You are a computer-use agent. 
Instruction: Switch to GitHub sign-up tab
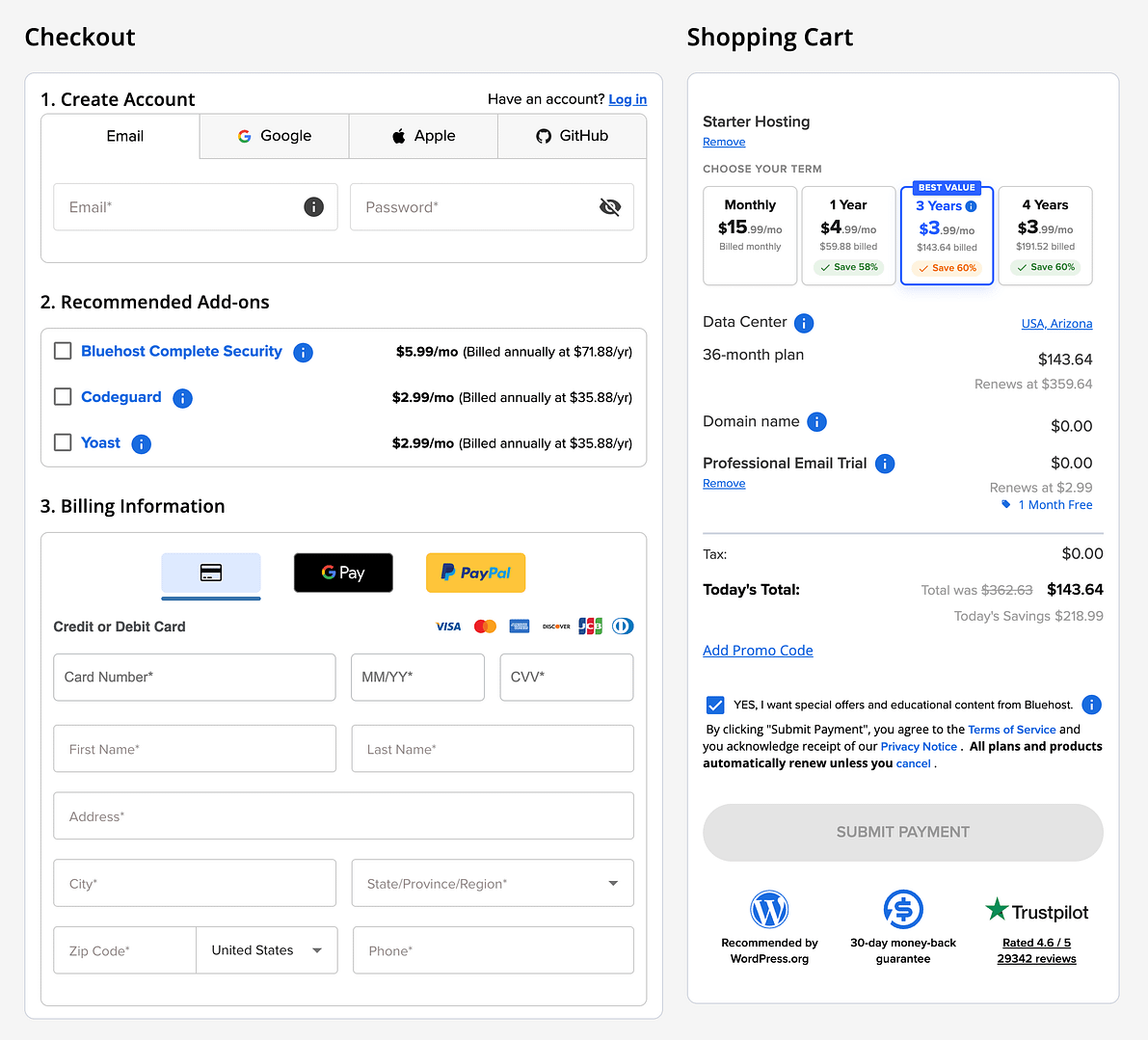(572, 136)
